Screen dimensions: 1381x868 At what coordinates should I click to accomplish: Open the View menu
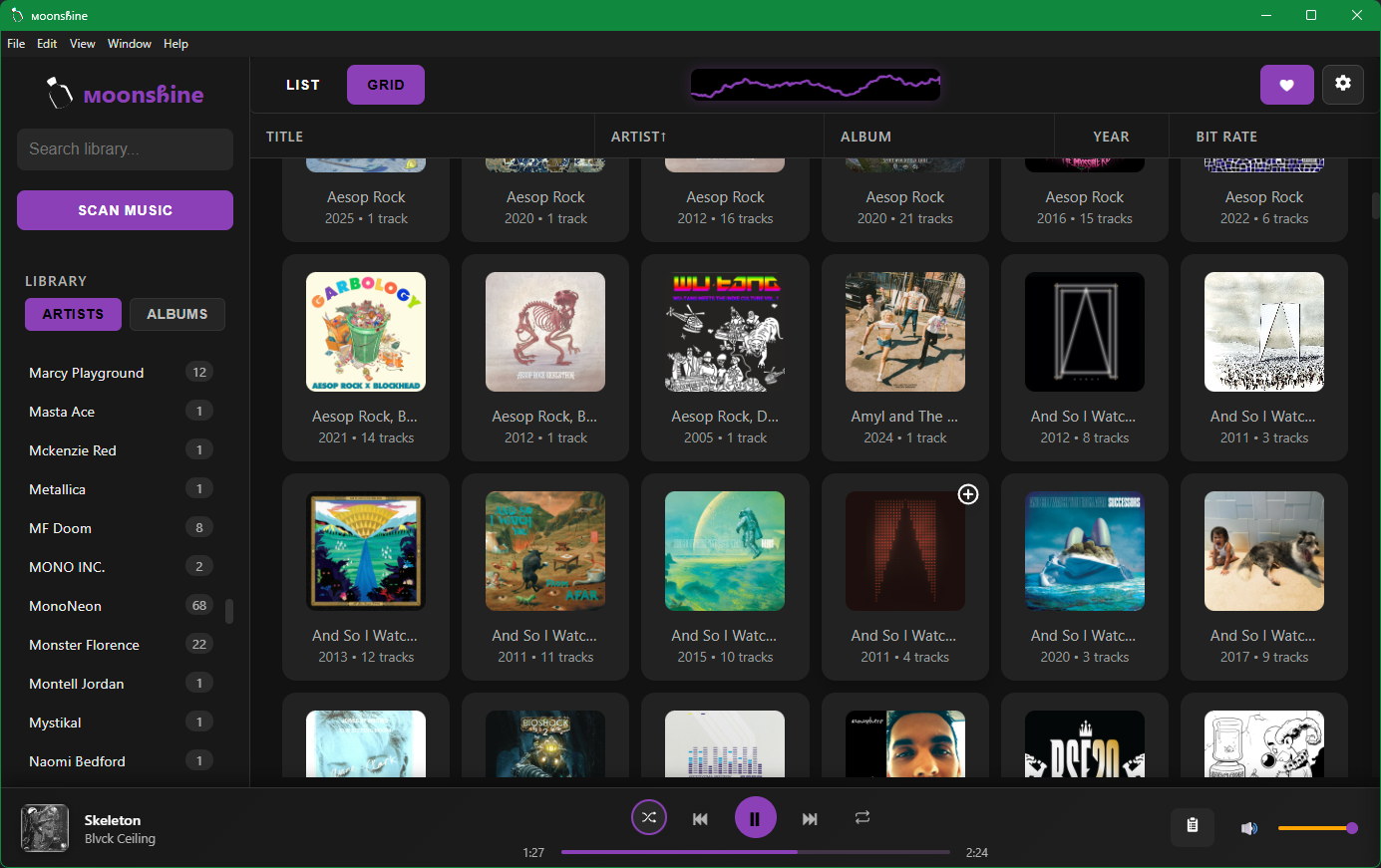point(83,44)
